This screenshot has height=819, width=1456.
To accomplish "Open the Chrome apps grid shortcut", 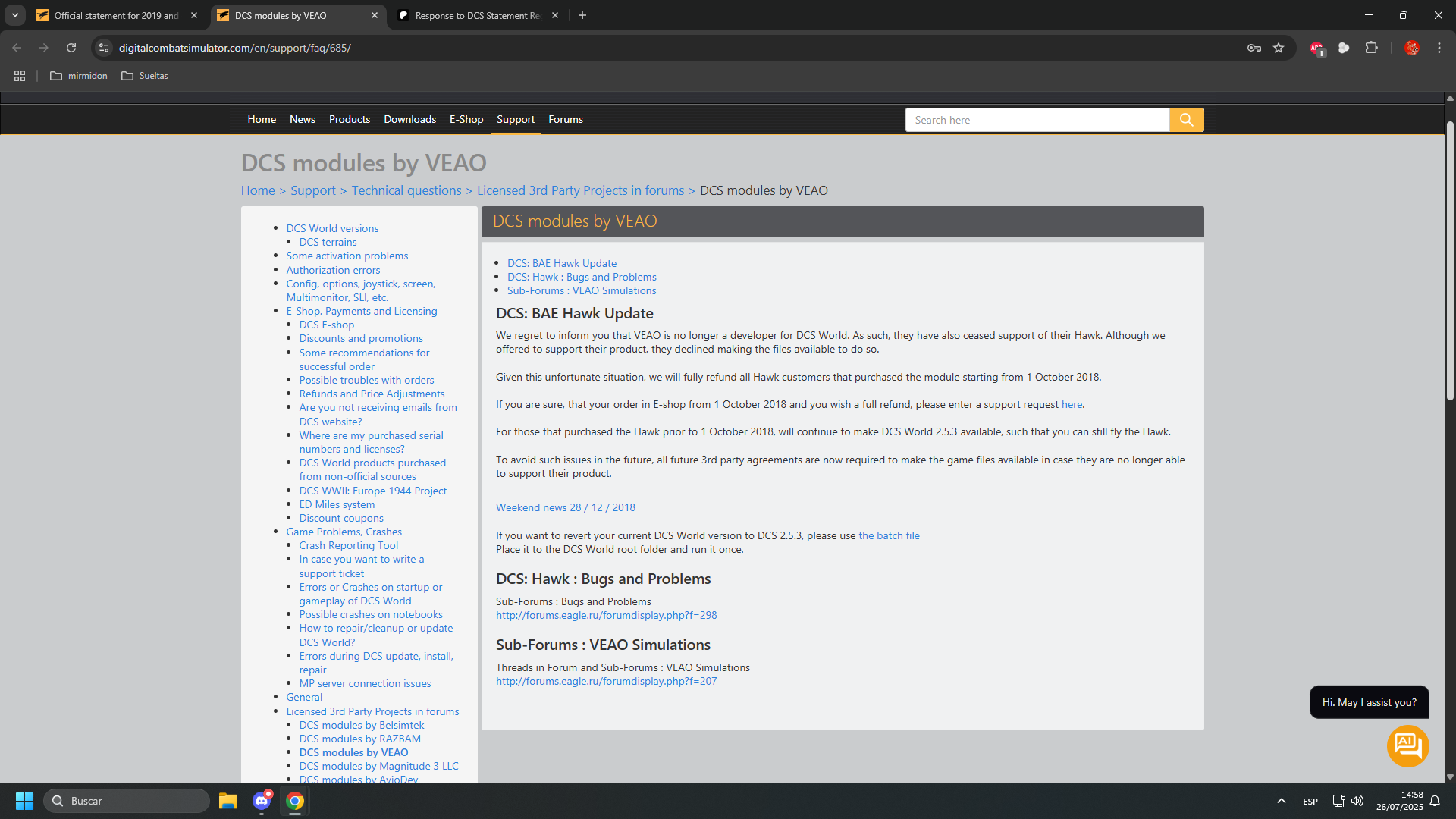I will tap(20, 76).
